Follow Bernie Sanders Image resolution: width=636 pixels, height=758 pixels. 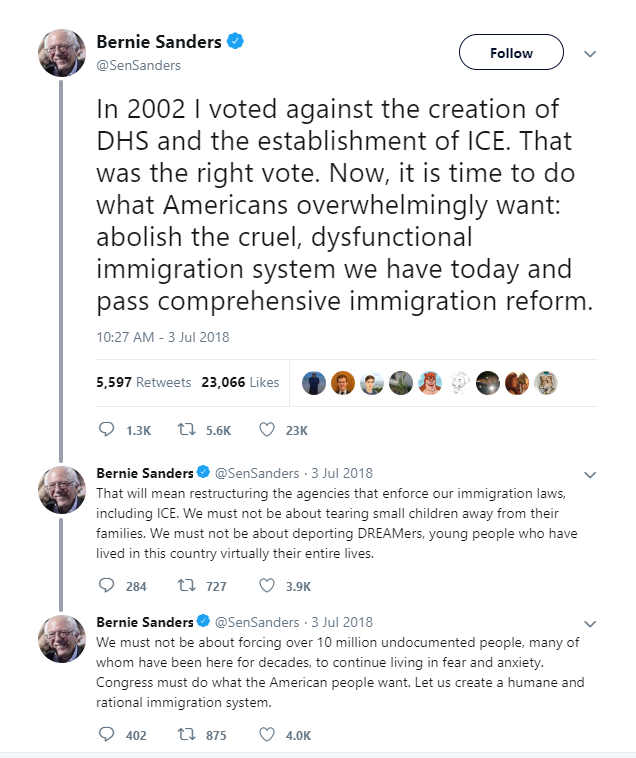click(x=511, y=52)
